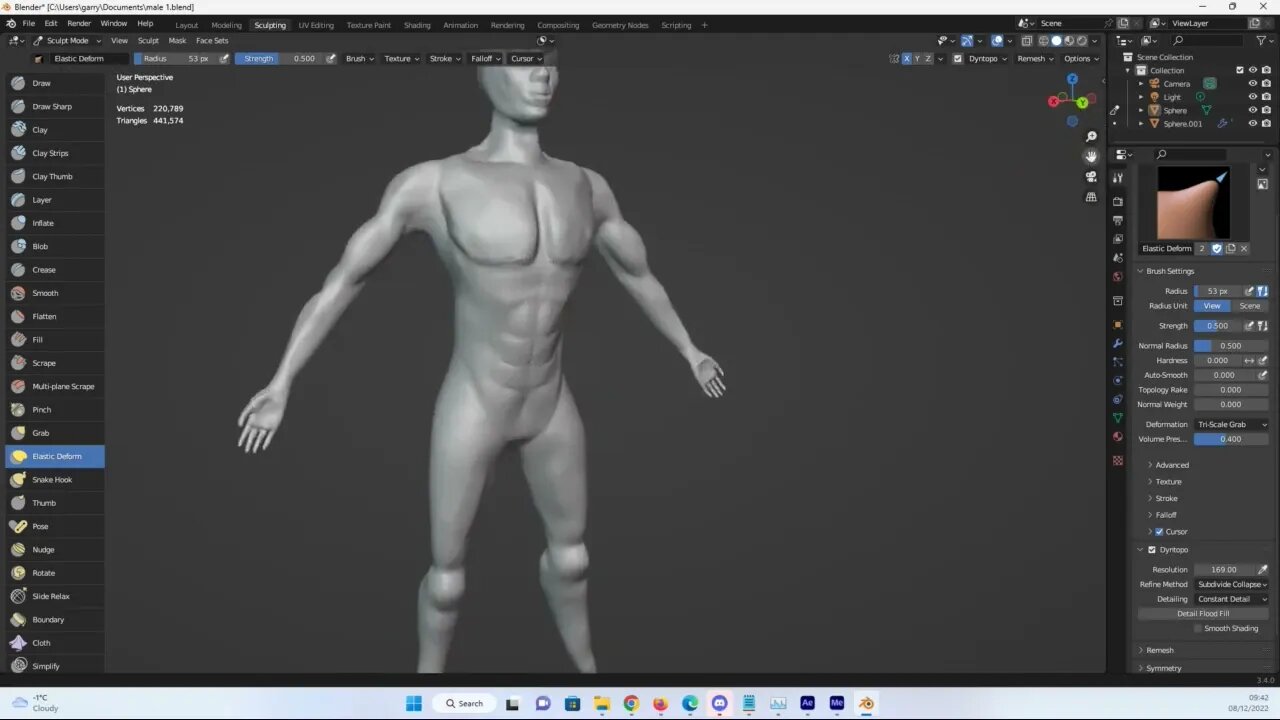Pick the Clay Strips brush
Image resolution: width=1280 pixels, height=720 pixels.
click(x=55, y=153)
